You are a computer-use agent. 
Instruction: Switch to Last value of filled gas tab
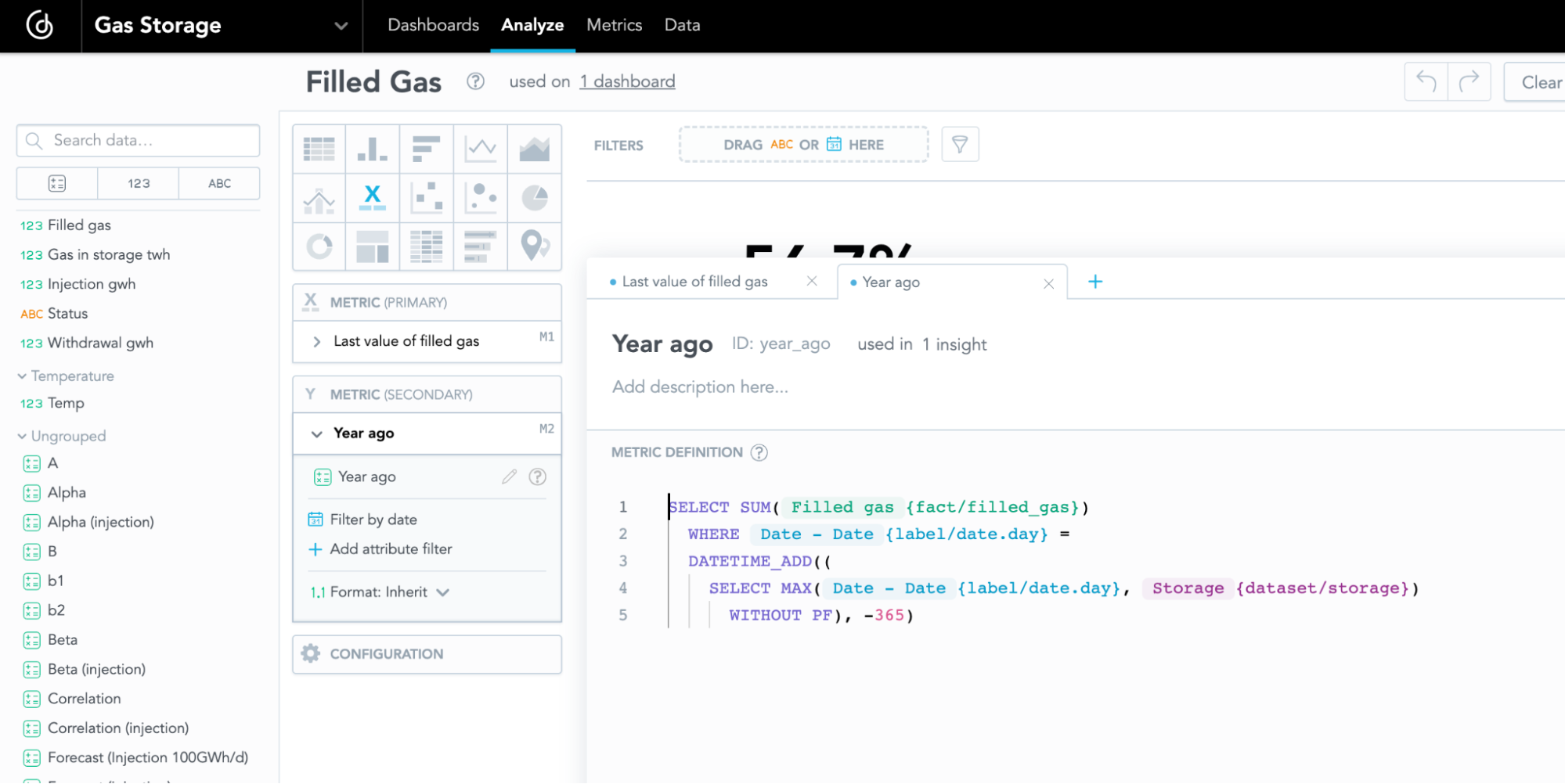click(694, 282)
